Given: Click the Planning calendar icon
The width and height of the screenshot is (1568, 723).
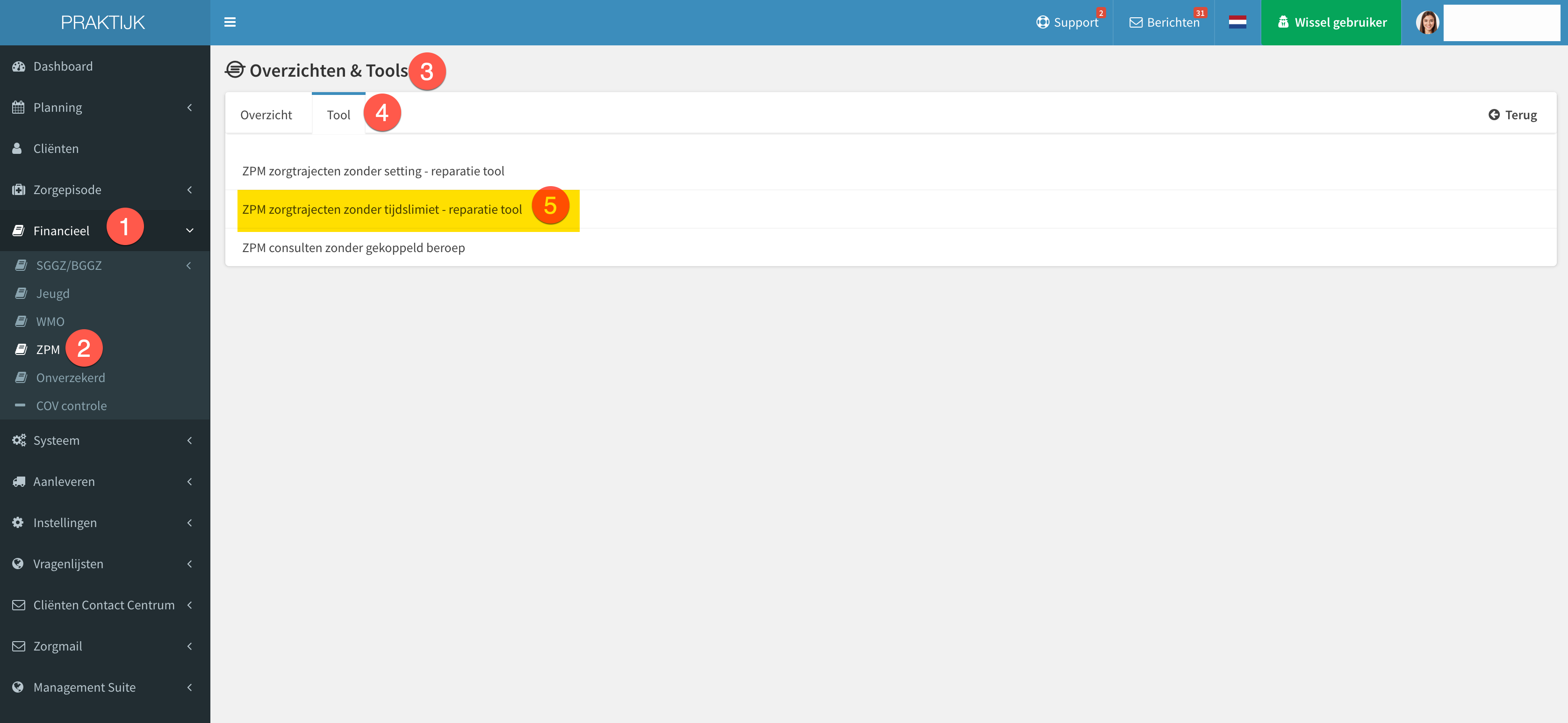Looking at the screenshot, I should (x=18, y=107).
